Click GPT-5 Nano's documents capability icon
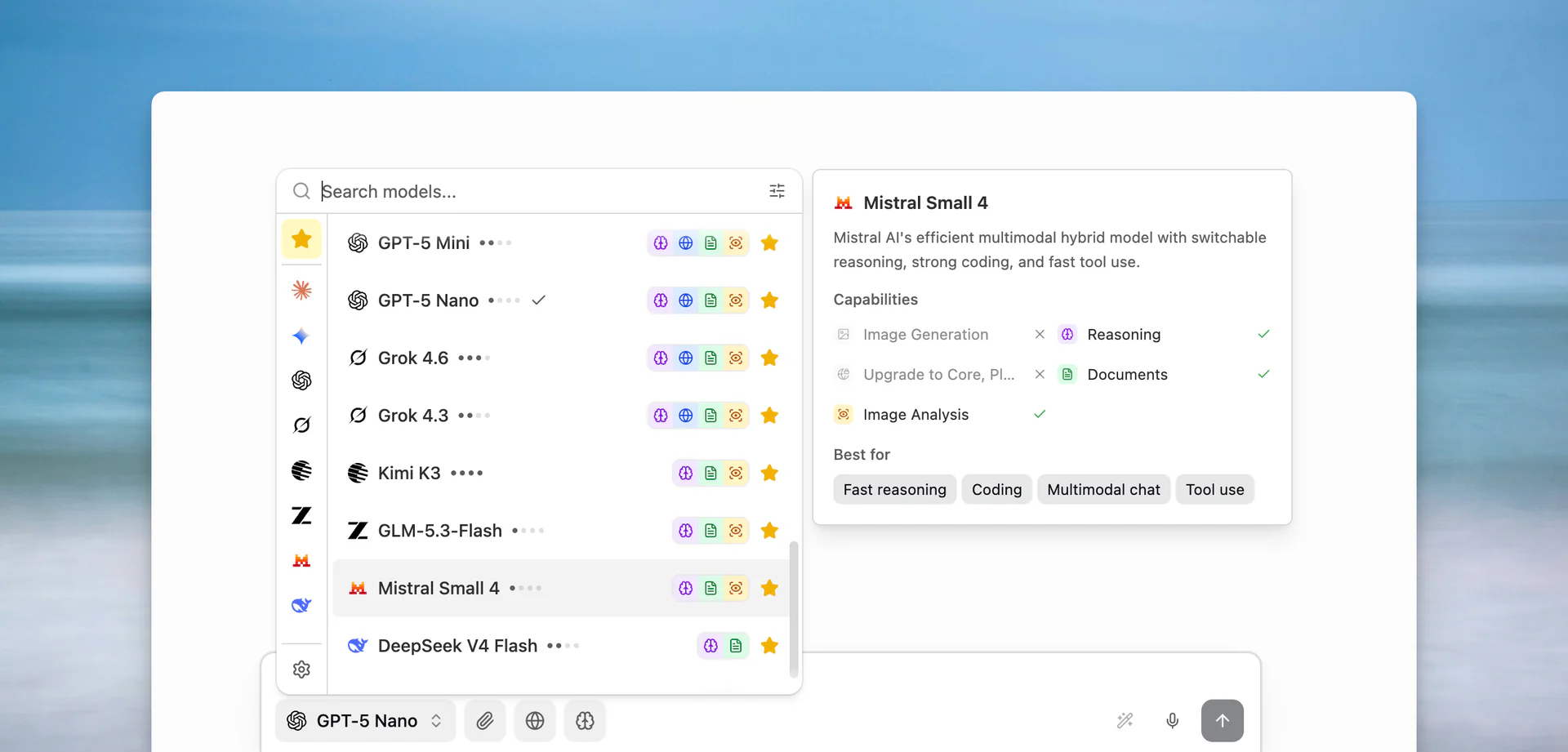The height and width of the screenshot is (752, 1568). click(x=710, y=300)
